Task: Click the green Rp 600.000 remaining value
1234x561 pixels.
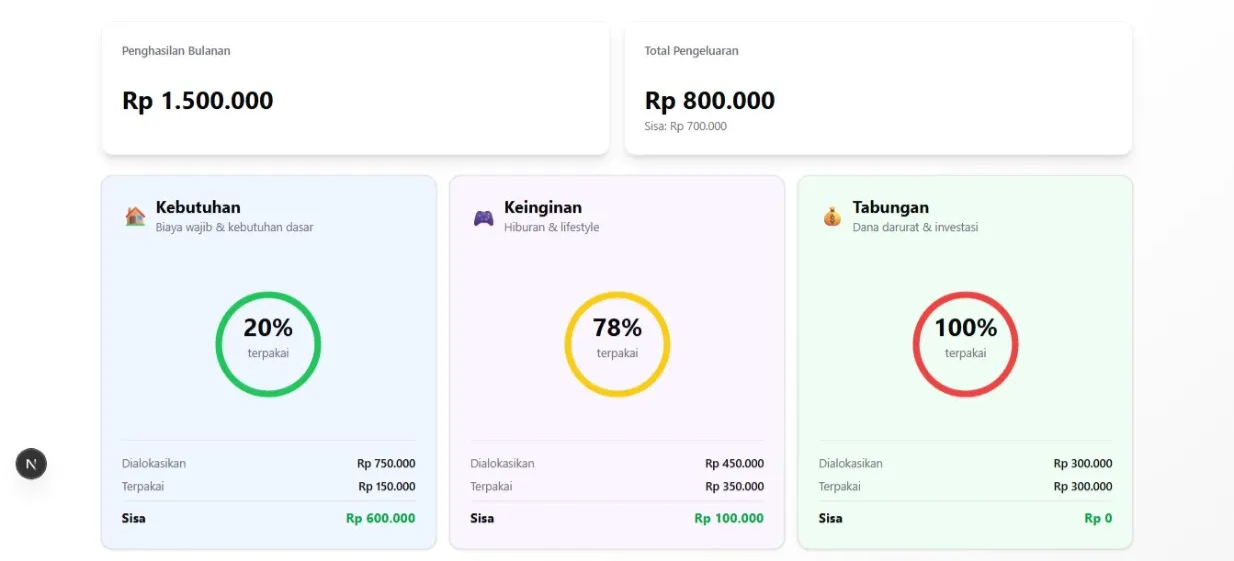Action: [380, 518]
